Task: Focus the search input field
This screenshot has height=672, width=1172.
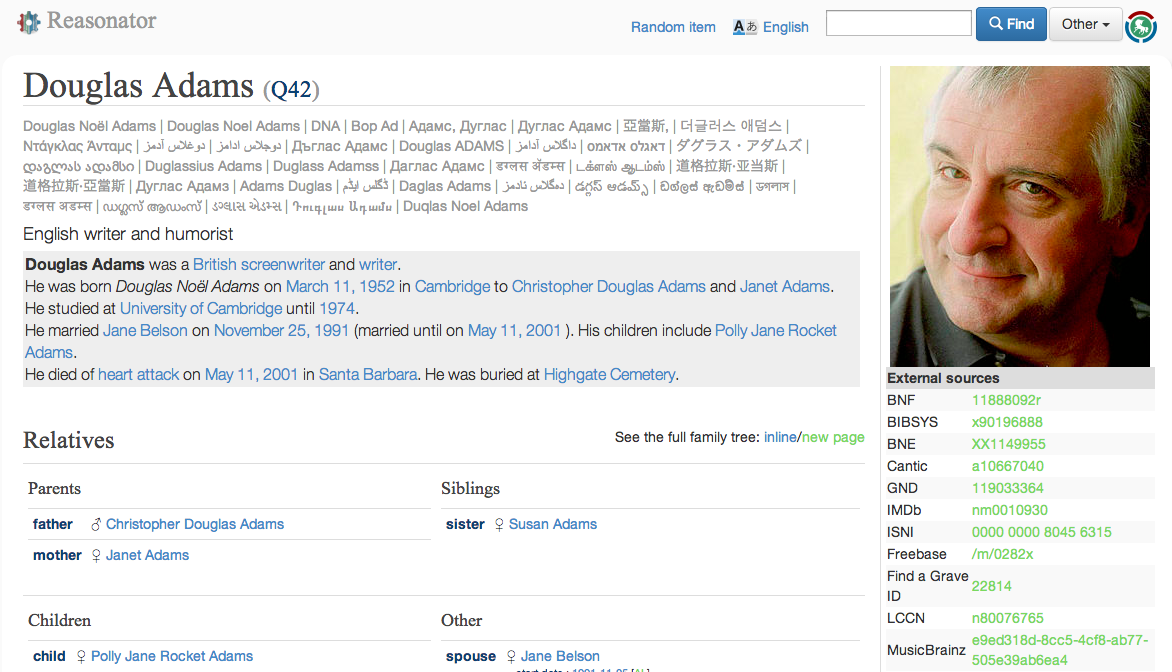Action: pyautogui.click(x=898, y=23)
